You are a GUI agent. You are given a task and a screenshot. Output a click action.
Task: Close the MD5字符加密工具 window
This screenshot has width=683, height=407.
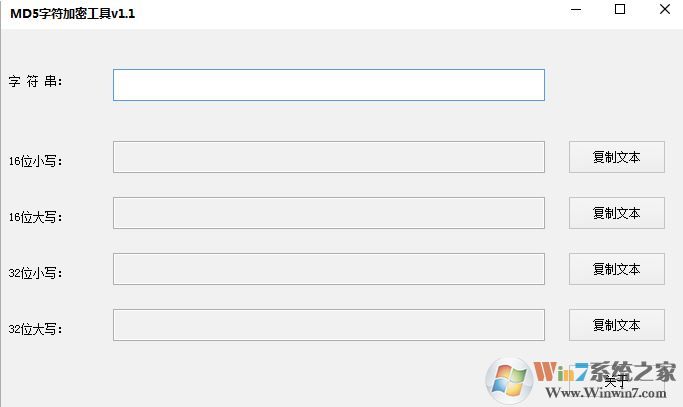[x=664, y=10]
